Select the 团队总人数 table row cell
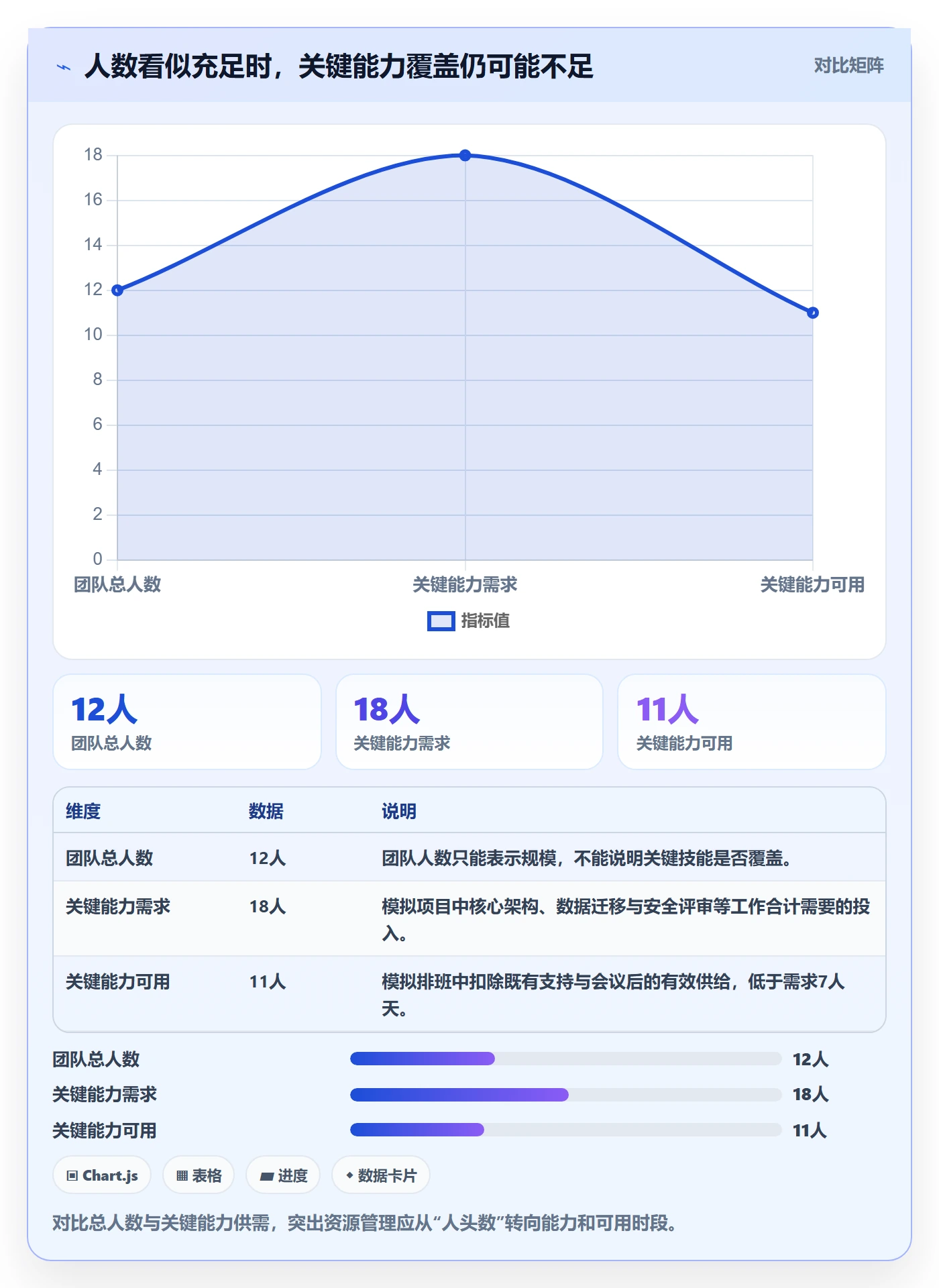939x1288 pixels. point(109,858)
